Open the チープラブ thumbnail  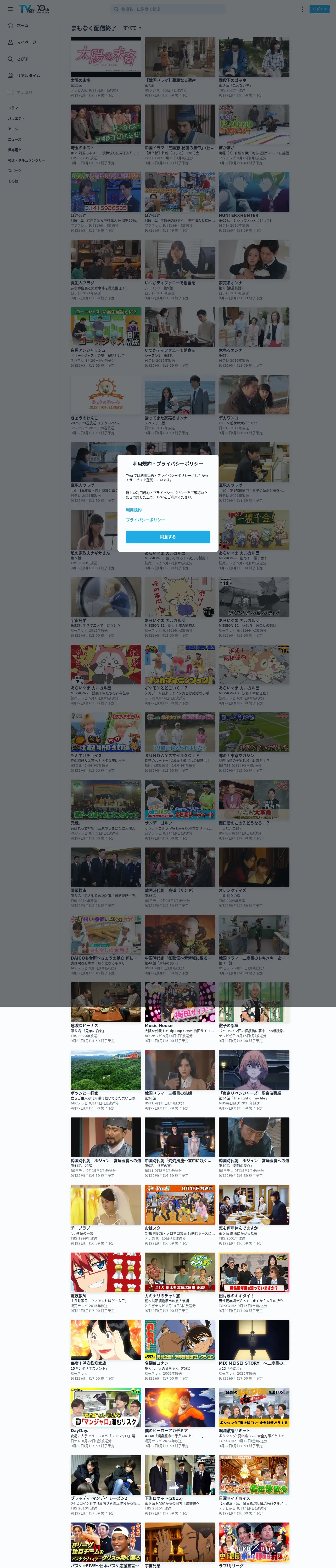click(106, 1204)
